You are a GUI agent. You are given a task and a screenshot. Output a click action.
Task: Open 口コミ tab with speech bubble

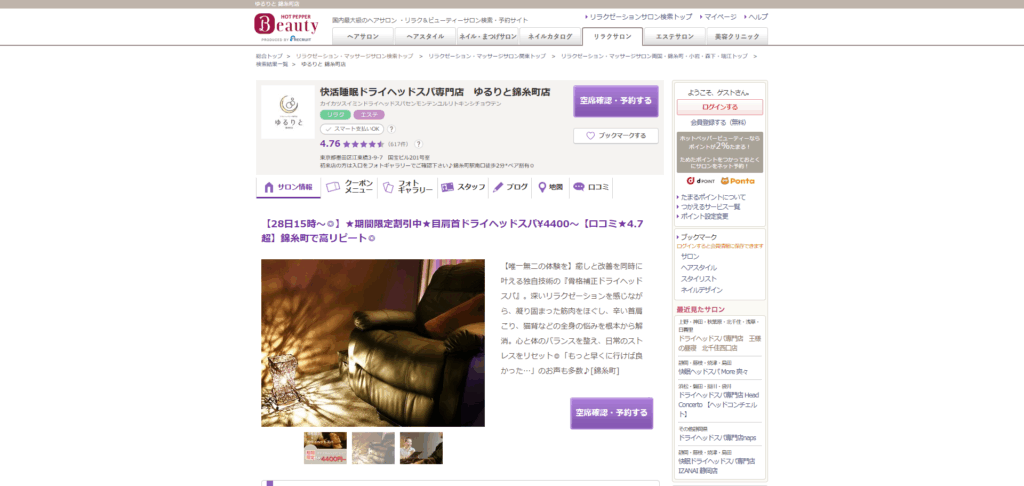tap(591, 187)
